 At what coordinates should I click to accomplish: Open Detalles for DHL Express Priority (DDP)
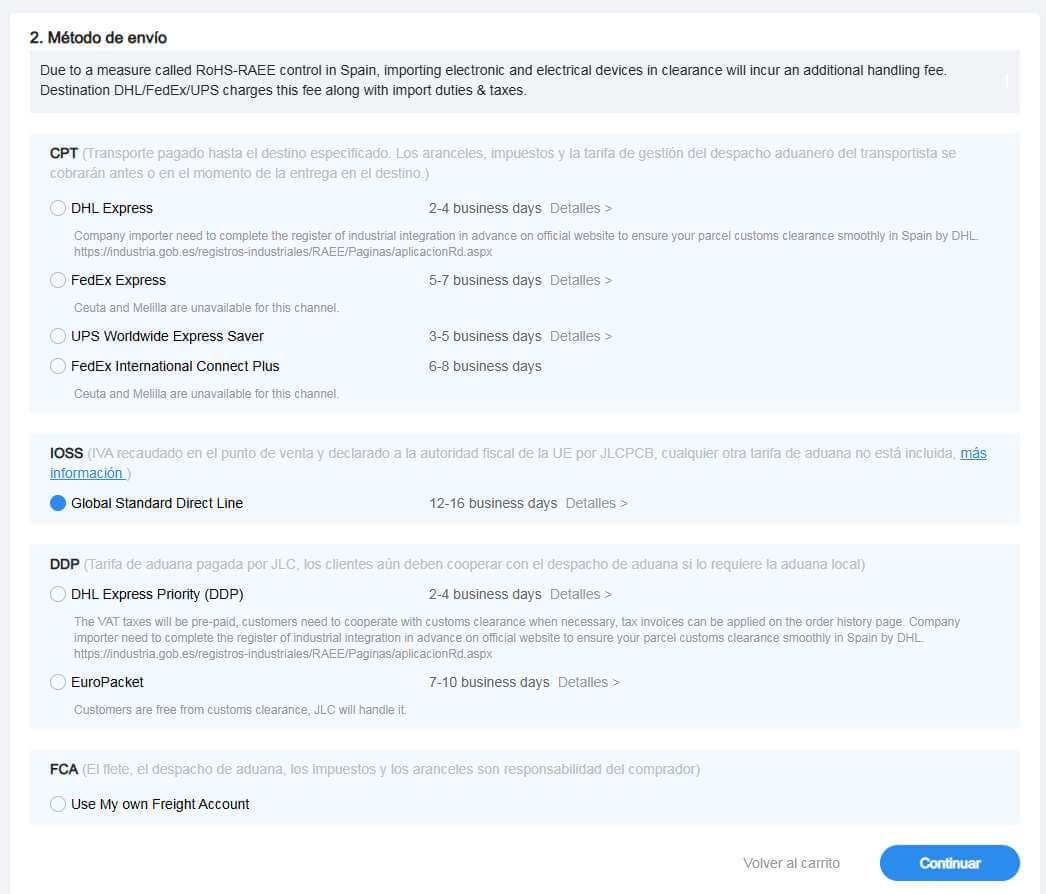pyautogui.click(x=580, y=594)
